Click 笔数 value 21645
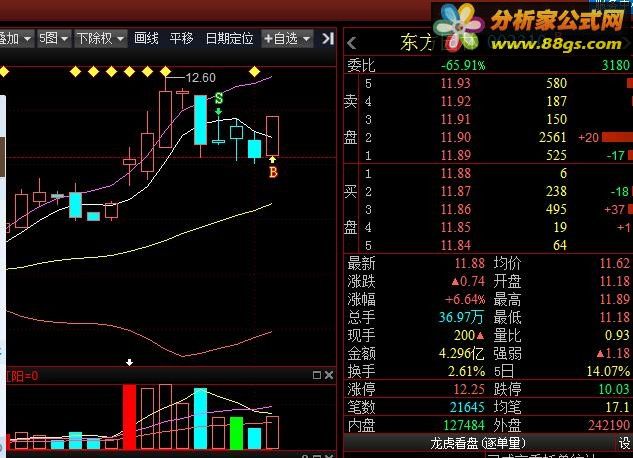 (467, 407)
